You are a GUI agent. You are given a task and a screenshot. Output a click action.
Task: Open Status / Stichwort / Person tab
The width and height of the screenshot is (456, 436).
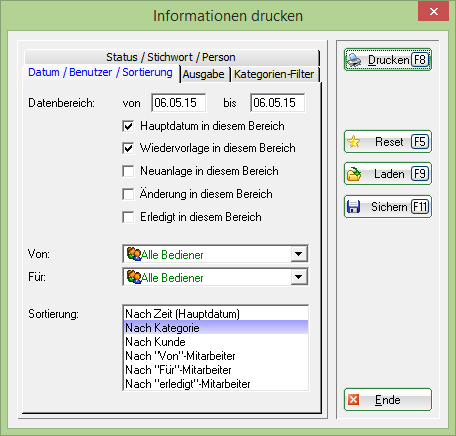[x=171, y=57]
